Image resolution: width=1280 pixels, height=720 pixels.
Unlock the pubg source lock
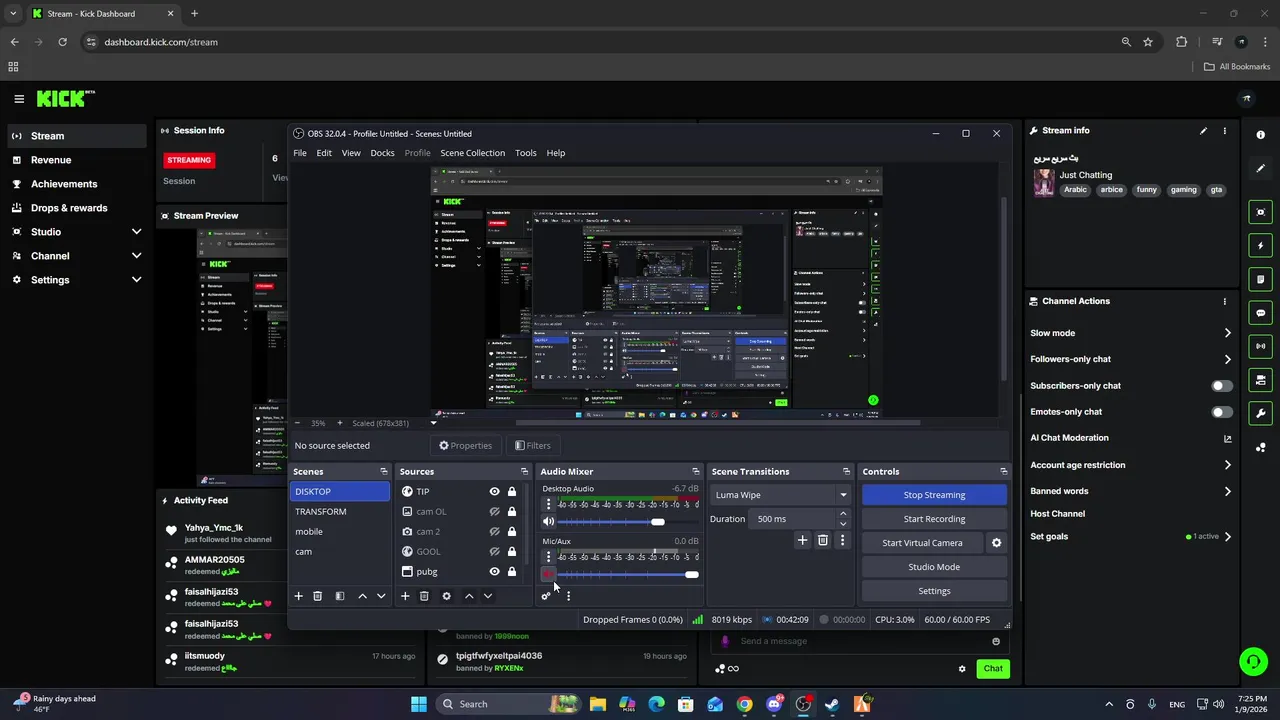click(512, 572)
